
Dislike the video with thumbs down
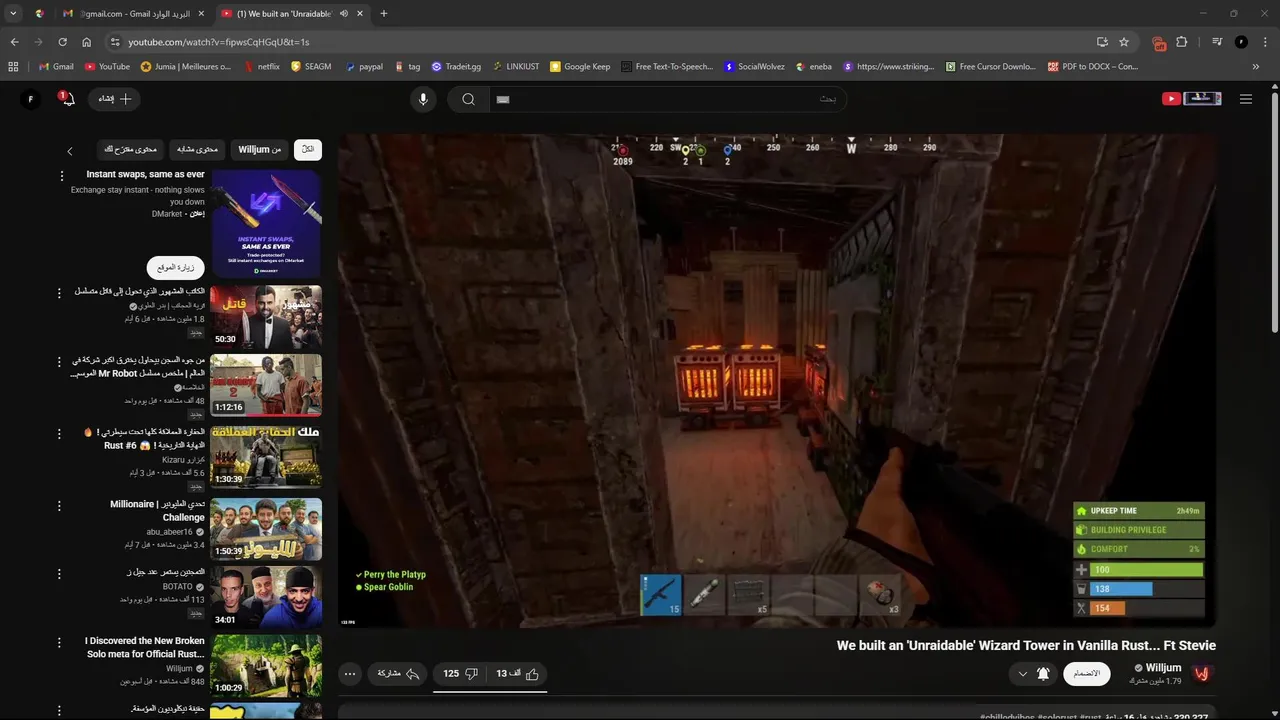coord(460,674)
